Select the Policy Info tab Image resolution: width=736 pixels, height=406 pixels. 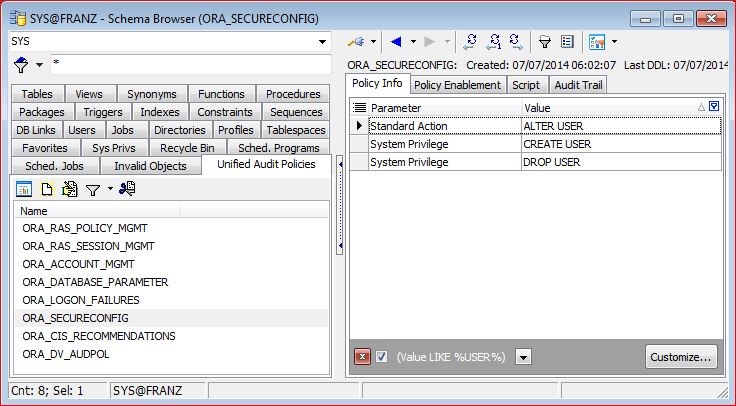(x=377, y=83)
